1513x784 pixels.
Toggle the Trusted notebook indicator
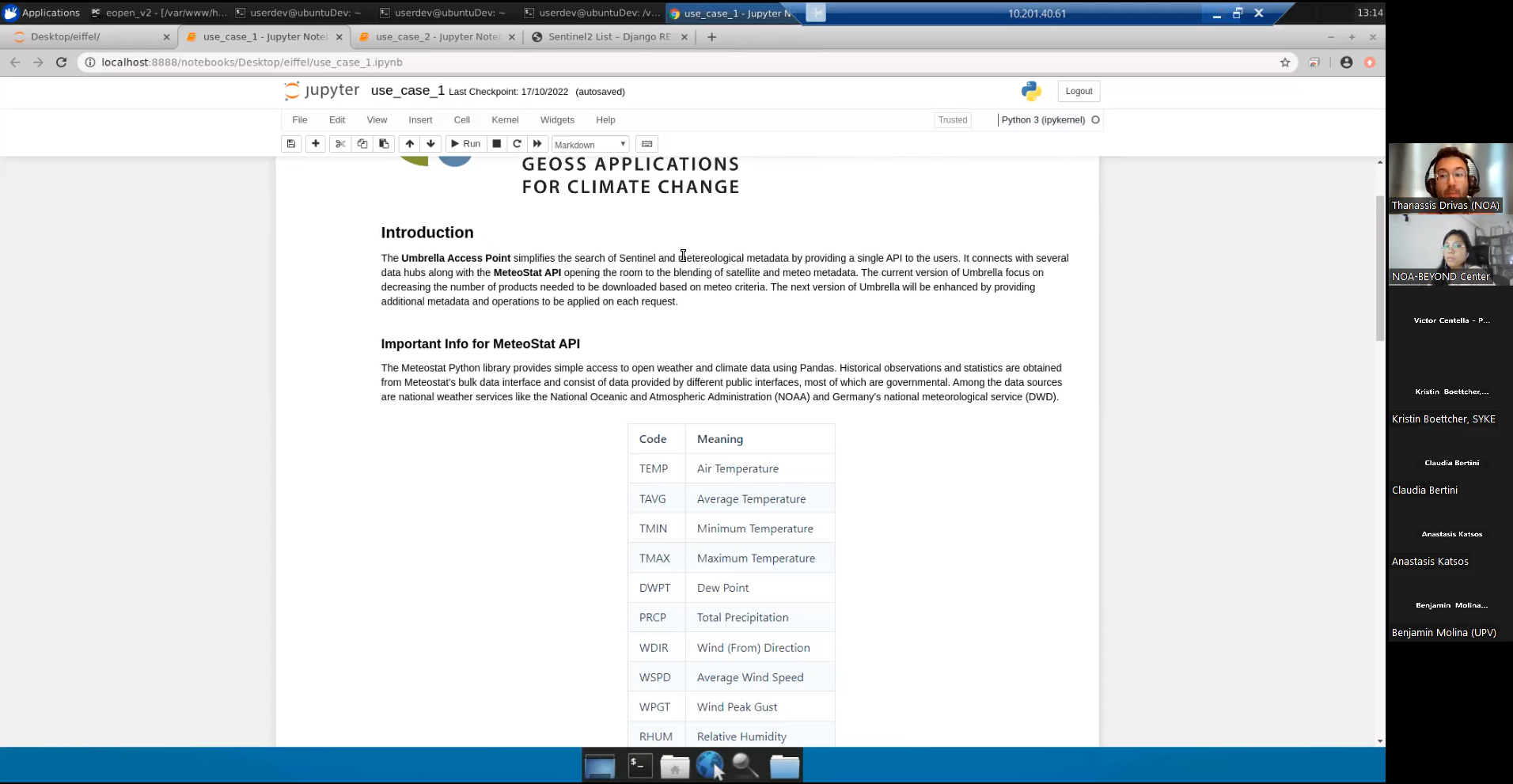[953, 120]
